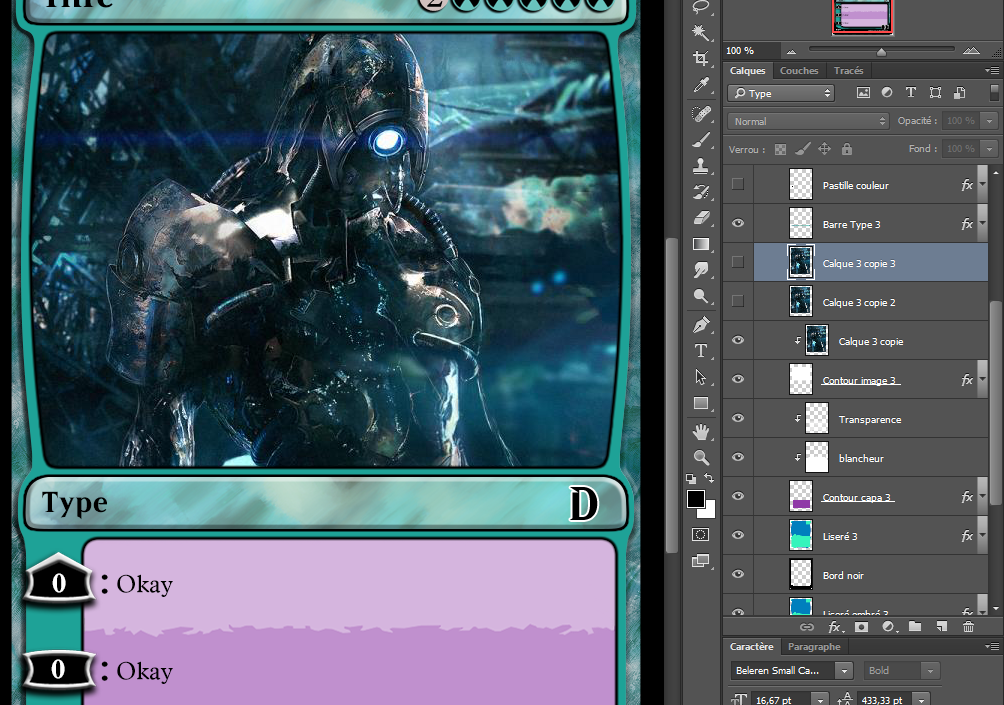Select the Rectangle shape tool
The image size is (1004, 705).
[701, 403]
